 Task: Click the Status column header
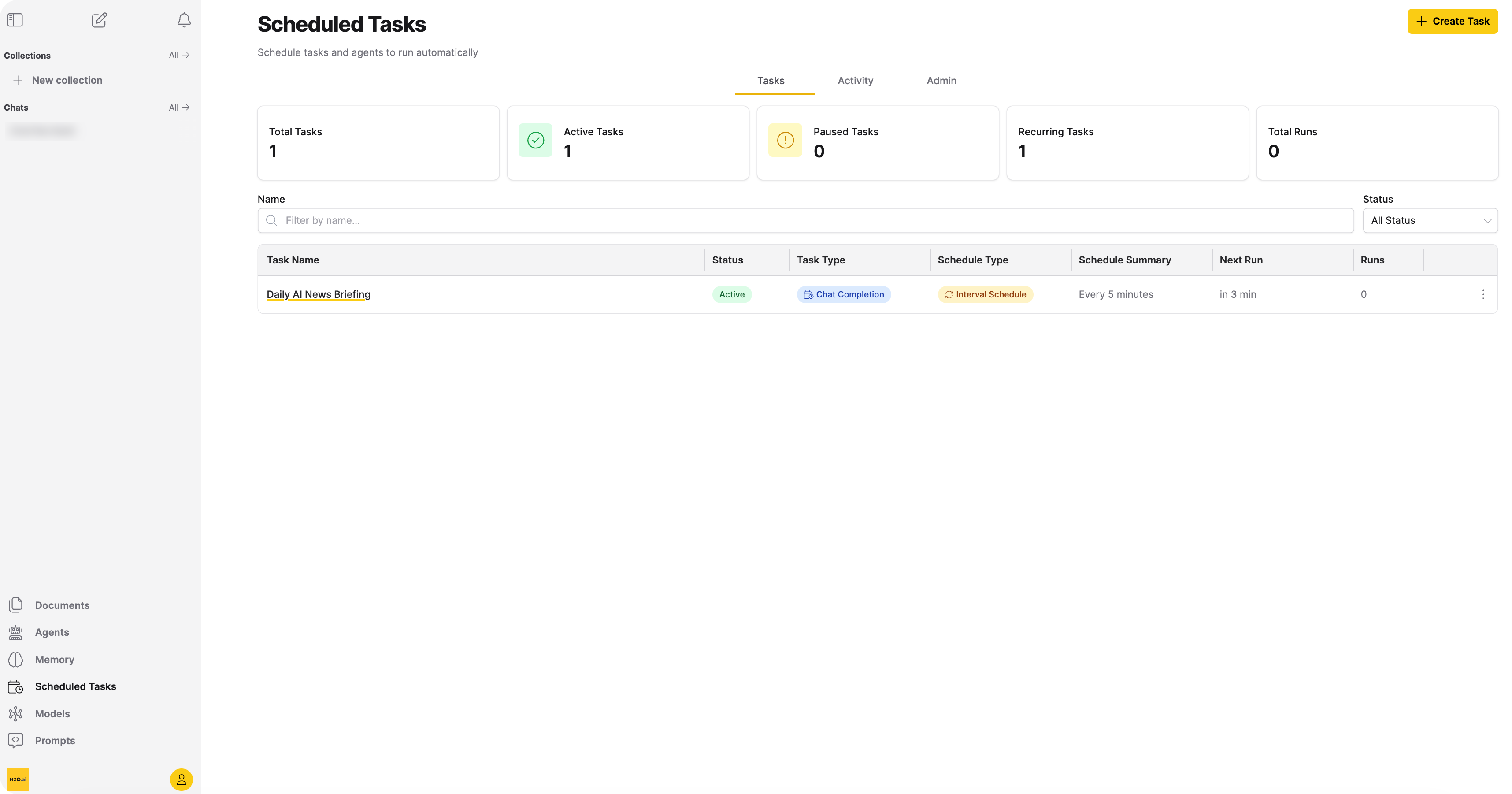click(727, 260)
